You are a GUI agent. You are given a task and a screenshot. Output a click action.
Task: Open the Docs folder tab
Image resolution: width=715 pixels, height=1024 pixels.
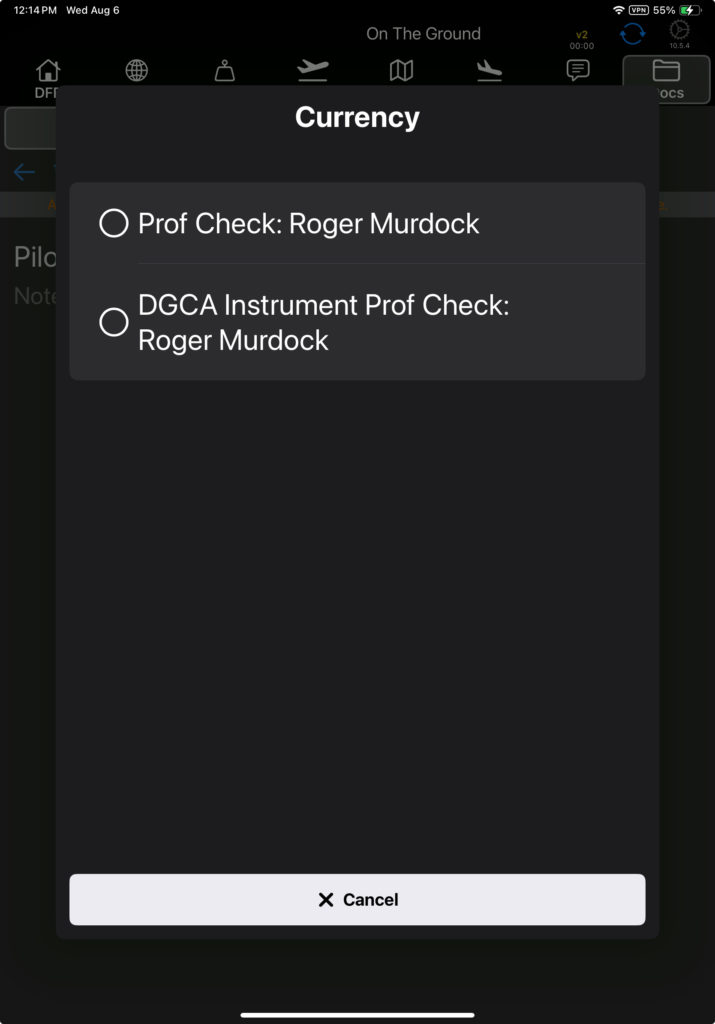(x=667, y=80)
